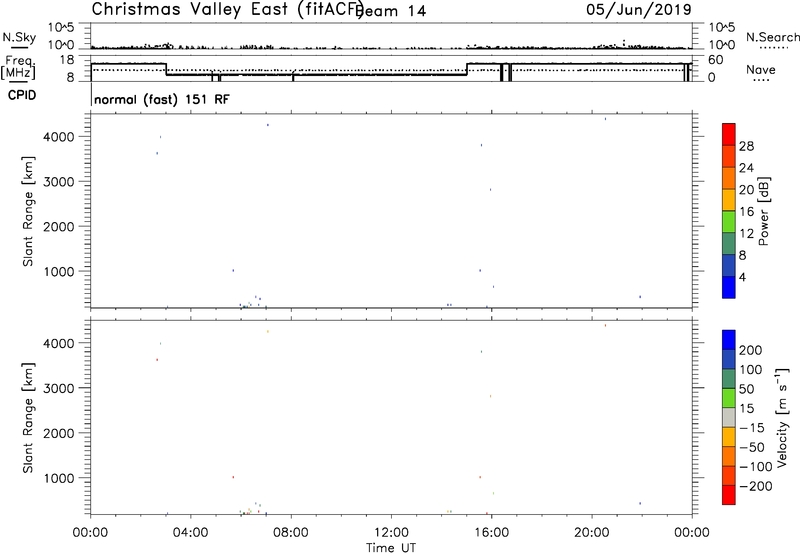This screenshot has height=554, width=800.
Task: Click the Nave legend label
Action: [x=760, y=69]
